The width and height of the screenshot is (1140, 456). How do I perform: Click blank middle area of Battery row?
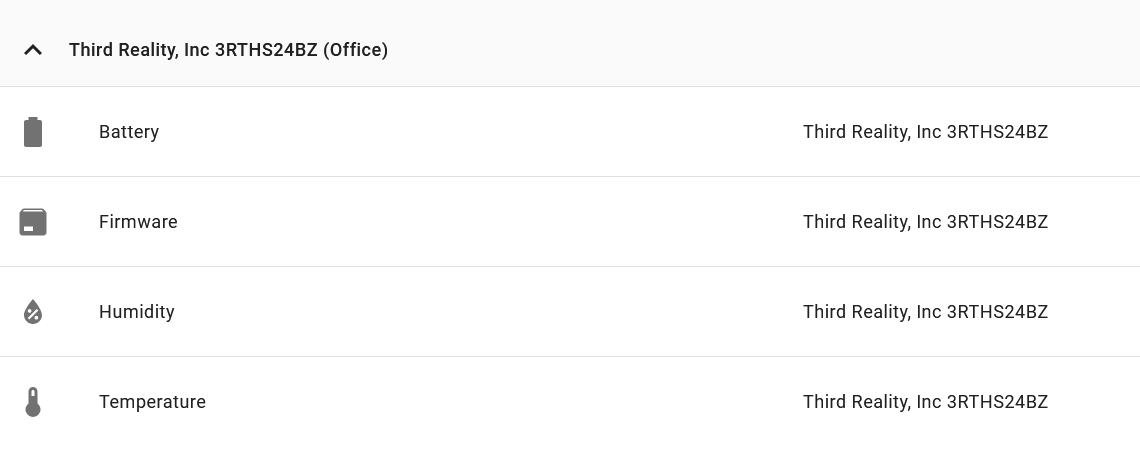pos(480,132)
